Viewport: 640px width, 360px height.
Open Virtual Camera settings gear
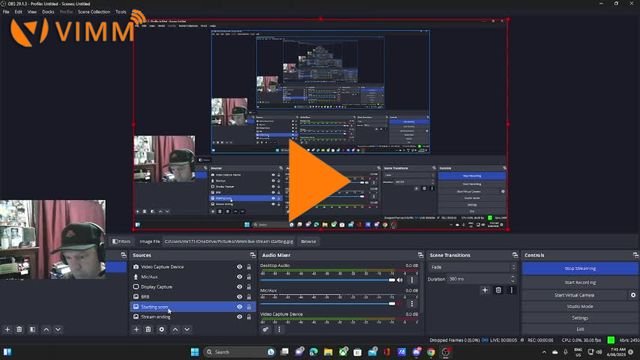(633, 295)
